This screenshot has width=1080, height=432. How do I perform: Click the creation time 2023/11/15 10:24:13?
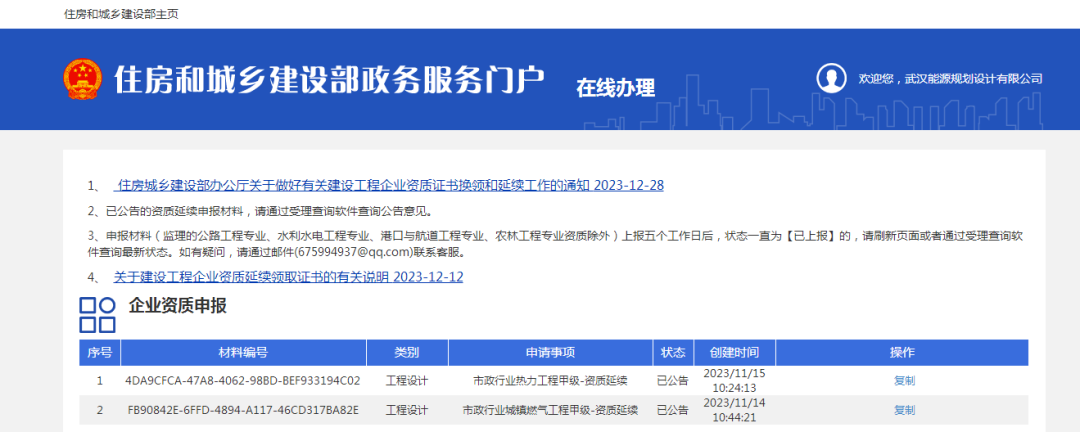tap(734, 380)
